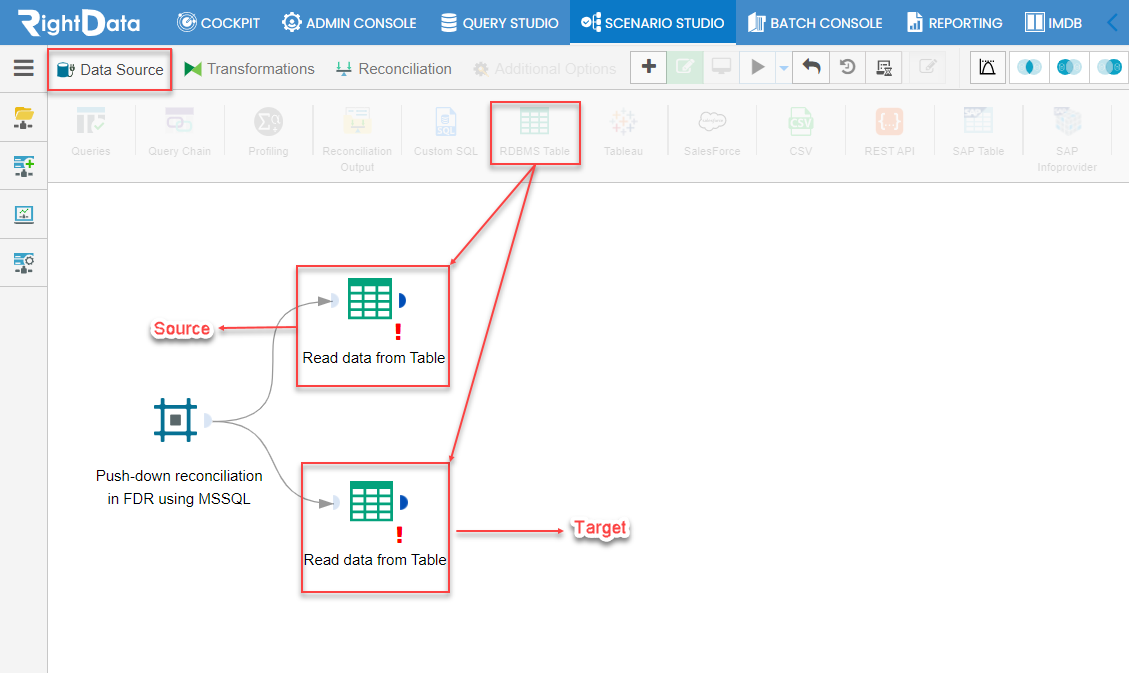The height and width of the screenshot is (673, 1129).
Task: Click the open folder scenario sidebar icon
Action: coord(24,117)
